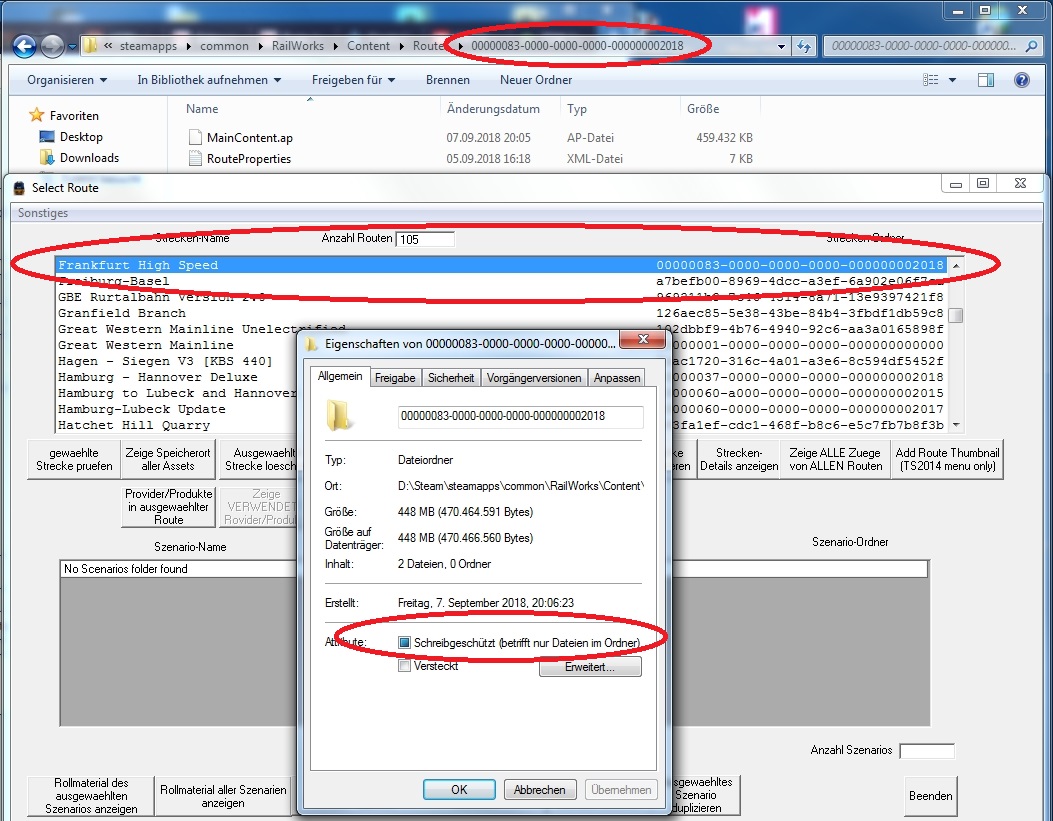
Task: Open In Bibliothek aufnehmen dropdown
Action: point(209,80)
